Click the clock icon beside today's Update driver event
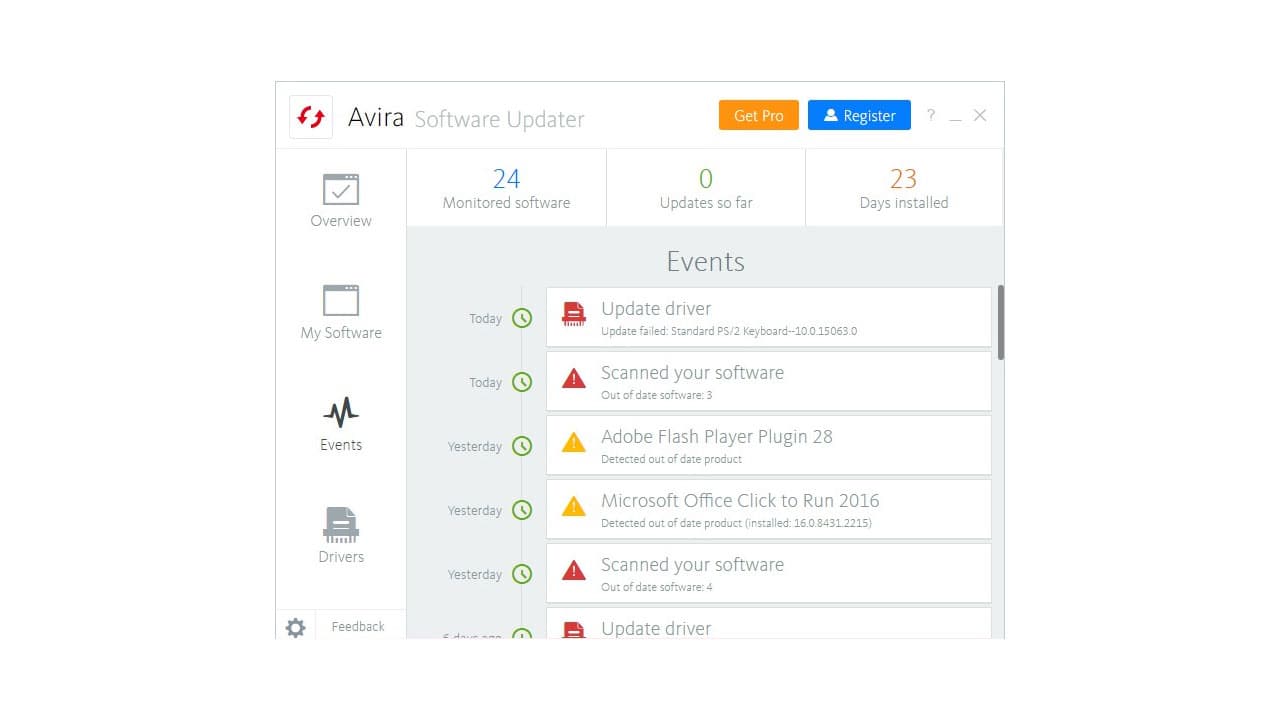 pyautogui.click(x=521, y=318)
